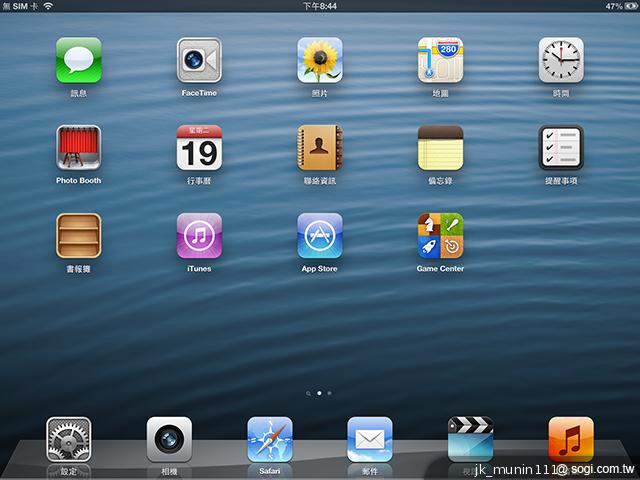Open the Videos clapperboard app in dock

tap(470, 440)
